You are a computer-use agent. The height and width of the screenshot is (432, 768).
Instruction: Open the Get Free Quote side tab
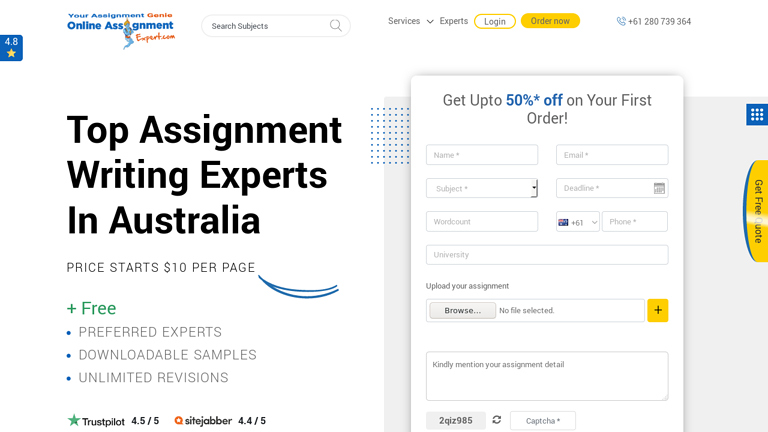pyautogui.click(x=757, y=211)
